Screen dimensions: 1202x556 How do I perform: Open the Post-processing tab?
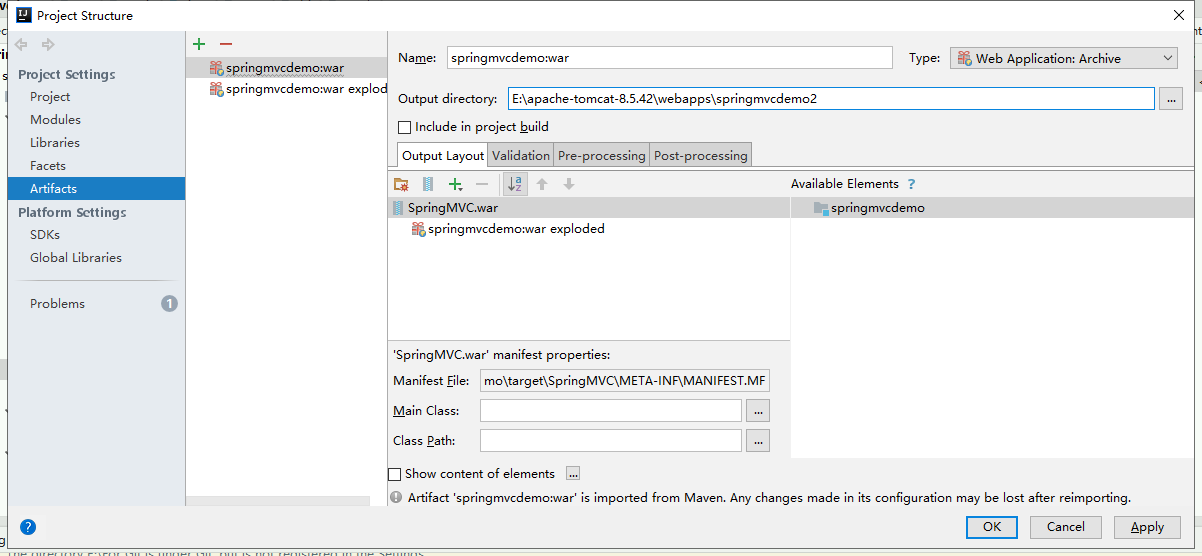click(701, 155)
